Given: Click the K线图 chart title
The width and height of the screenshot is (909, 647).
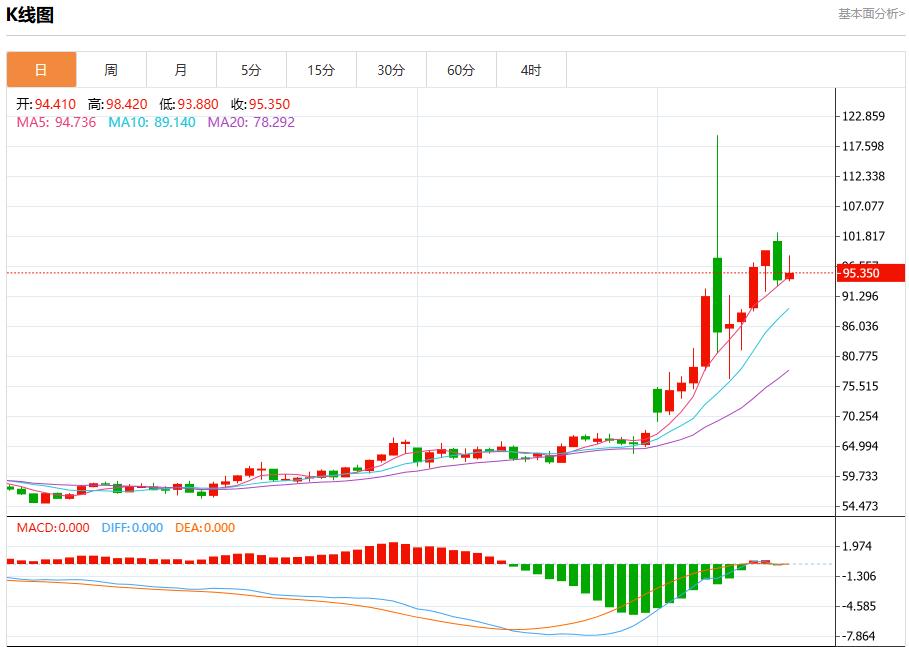Looking at the screenshot, I should click(x=30, y=15).
